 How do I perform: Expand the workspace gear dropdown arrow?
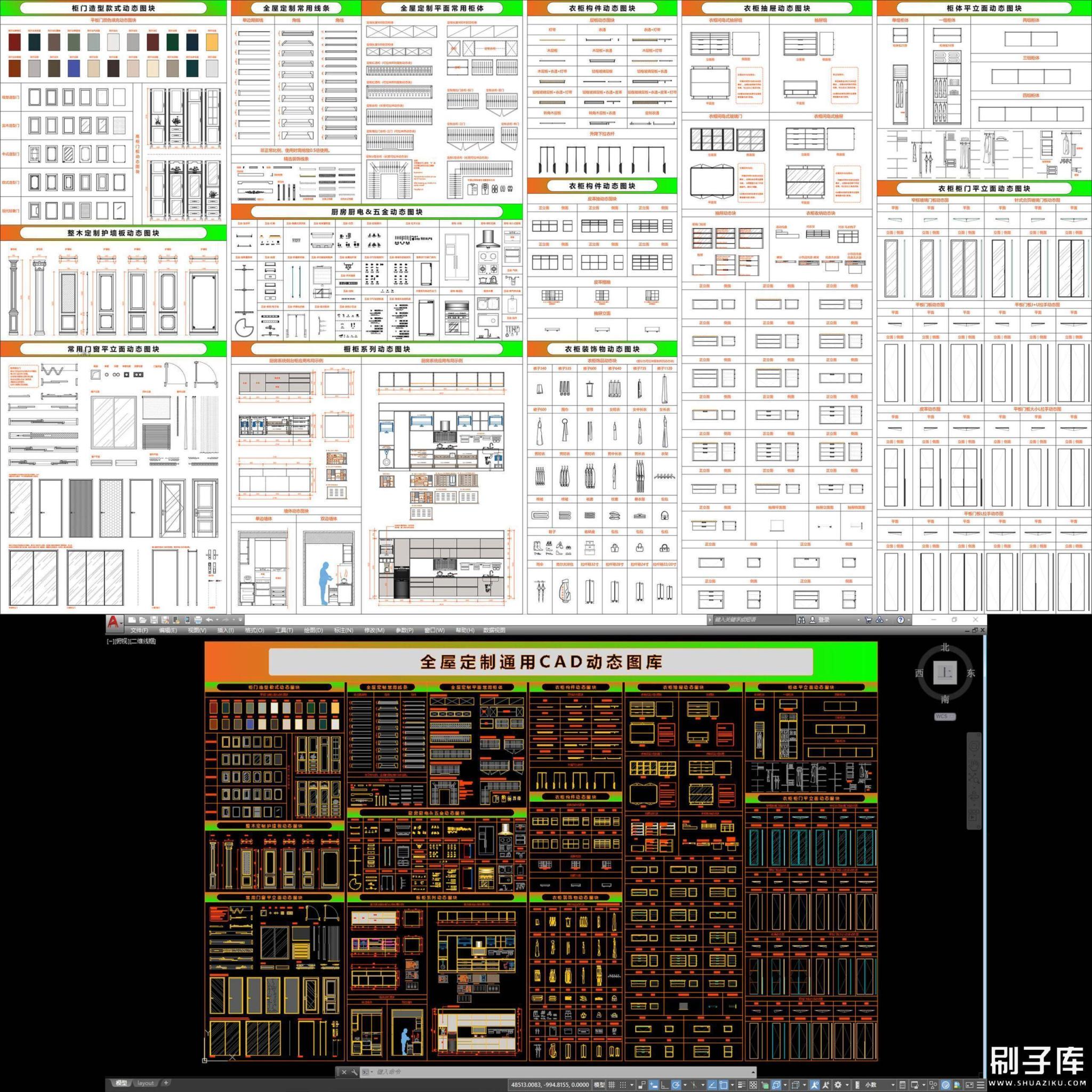(x=847, y=1085)
